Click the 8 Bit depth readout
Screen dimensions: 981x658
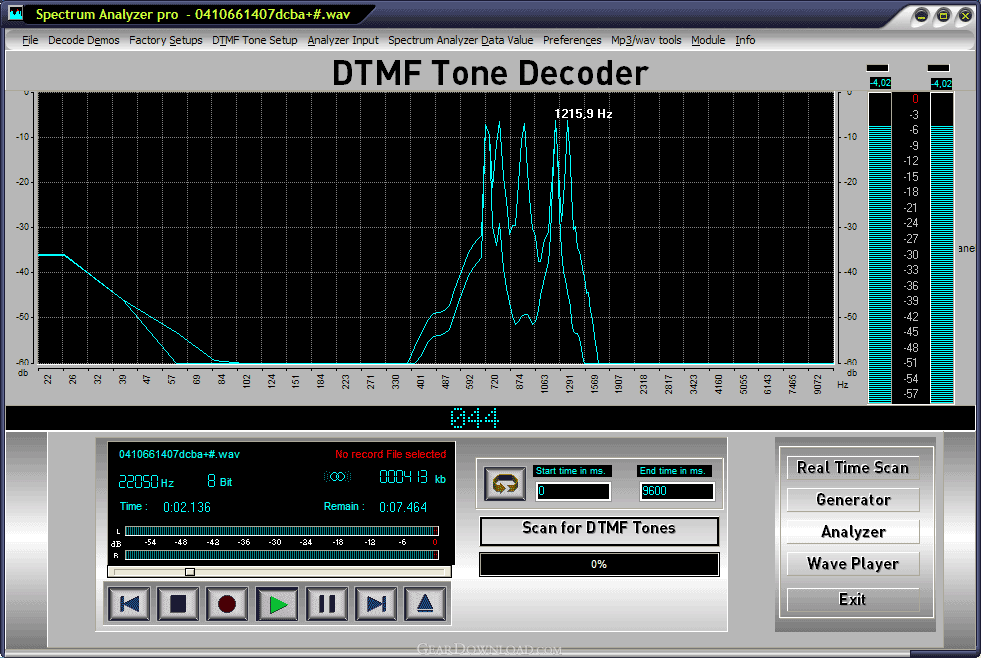[220, 481]
